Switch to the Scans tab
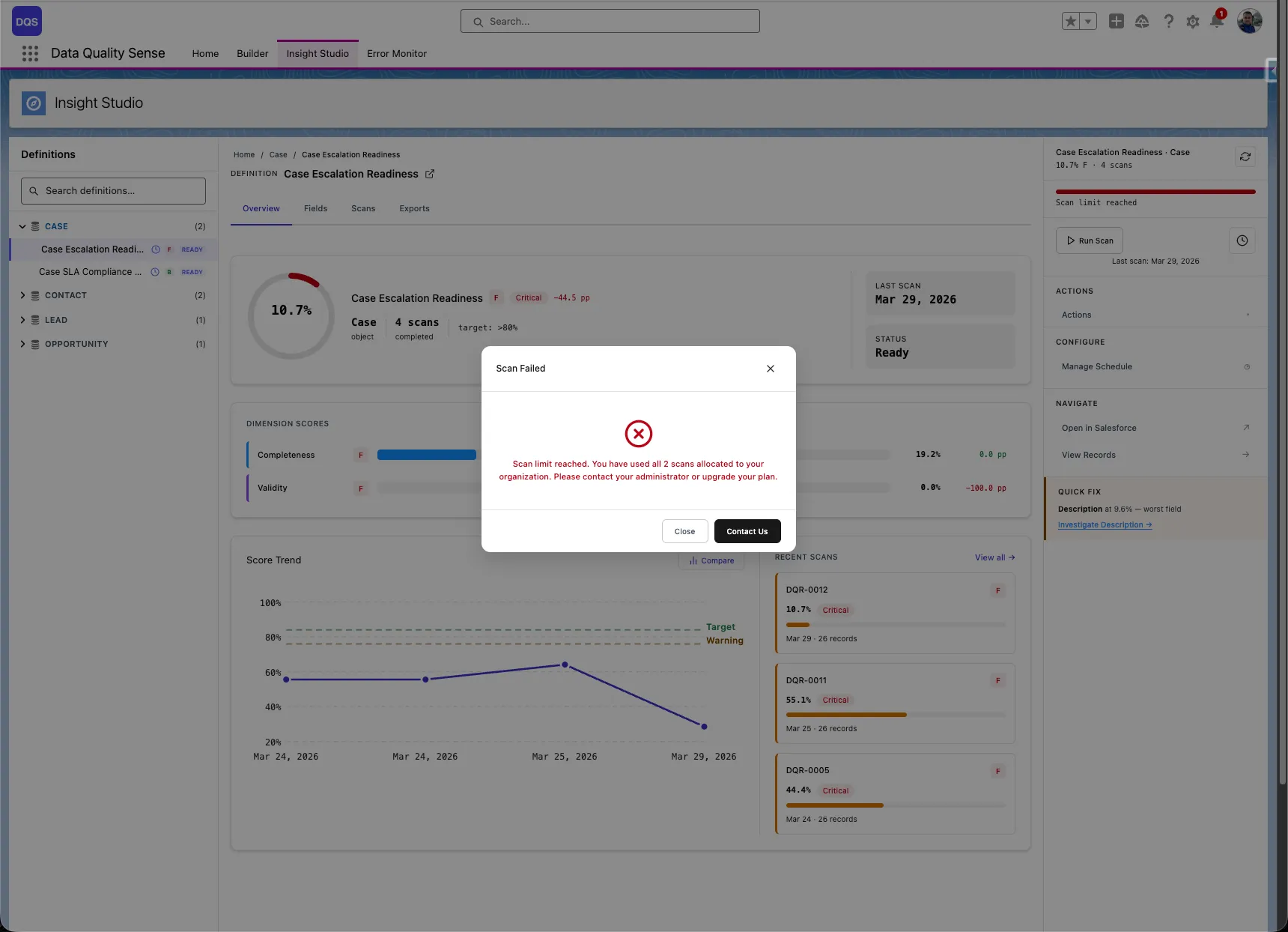 pyautogui.click(x=362, y=208)
